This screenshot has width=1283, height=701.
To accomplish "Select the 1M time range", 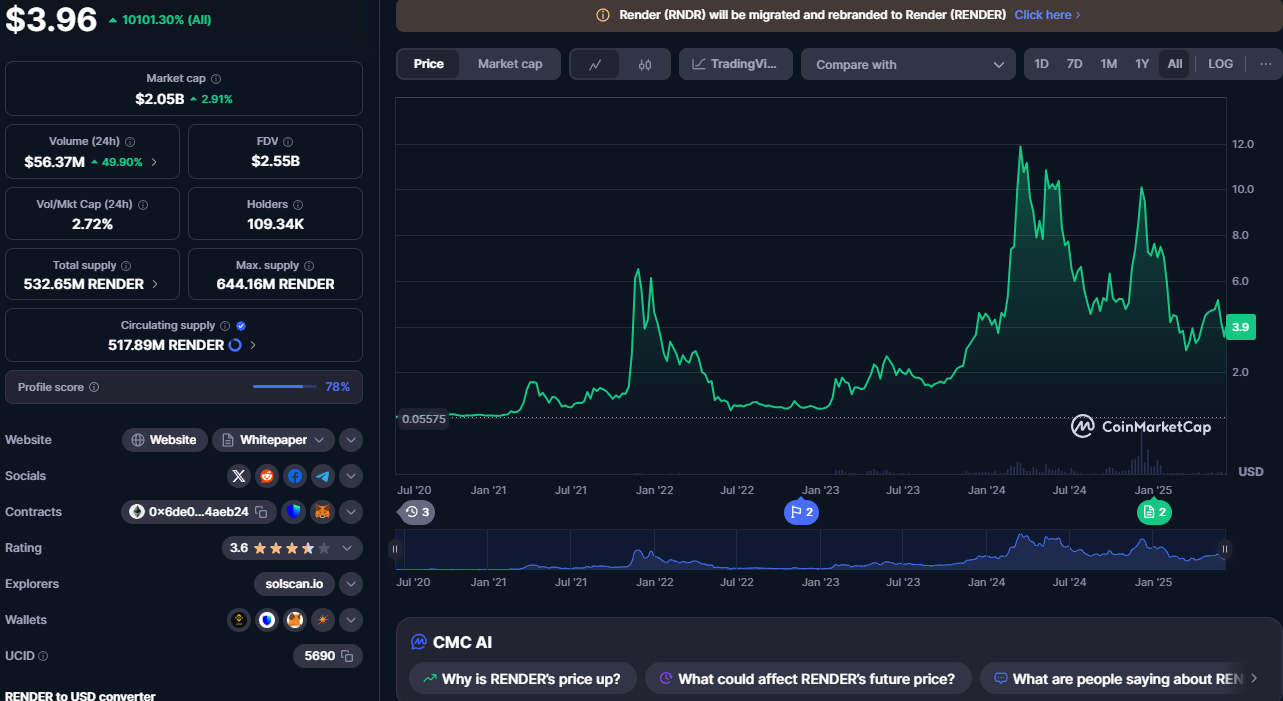I will (x=1108, y=64).
